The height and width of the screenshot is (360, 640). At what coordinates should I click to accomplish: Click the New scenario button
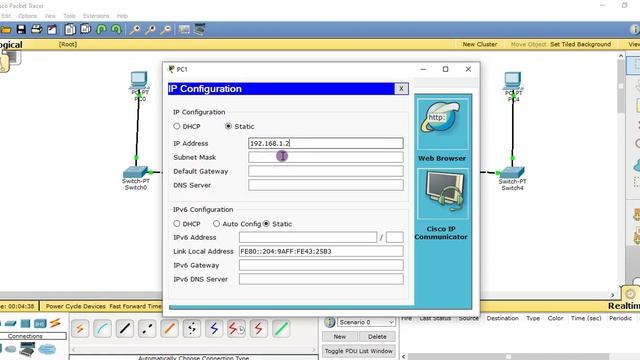[340, 337]
